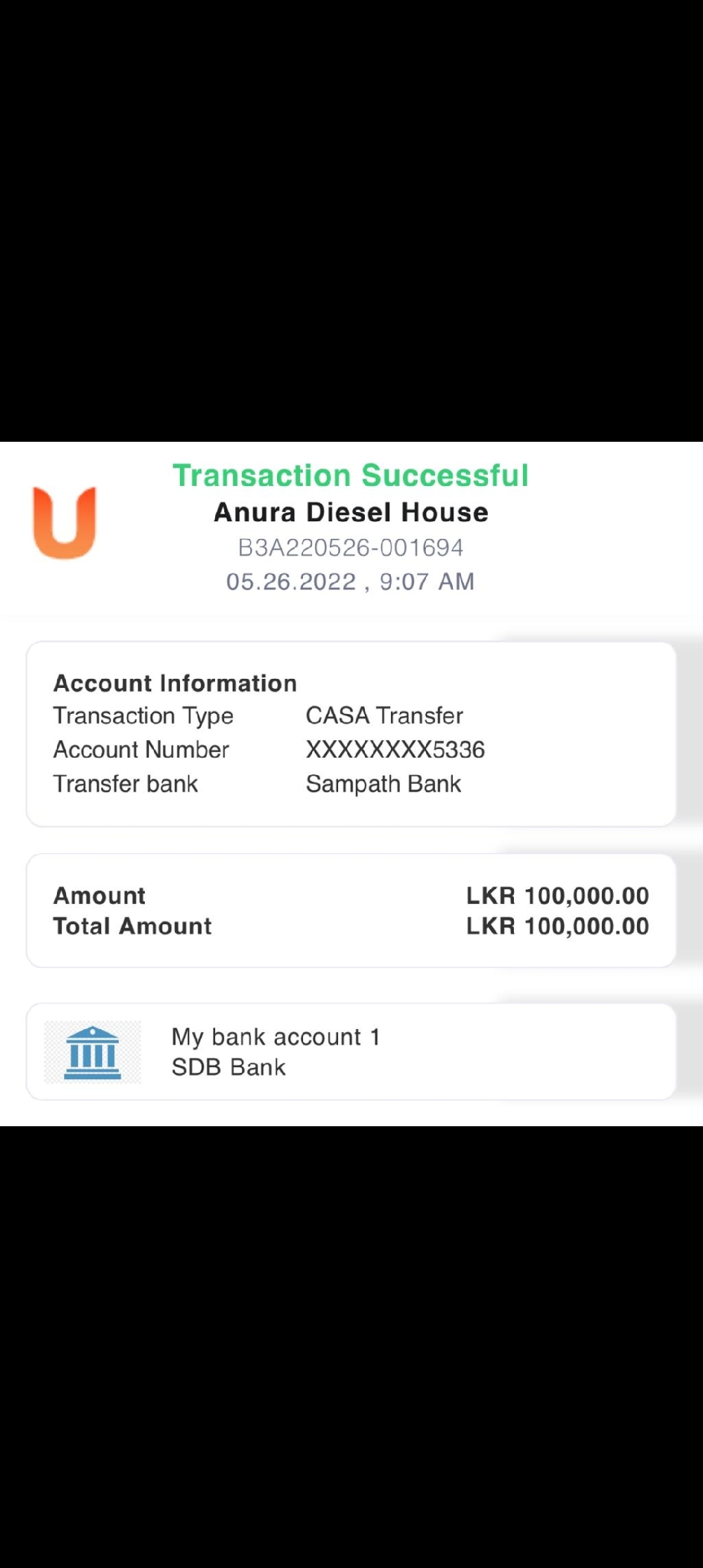Image resolution: width=703 pixels, height=1568 pixels.
Task: Tap the Transaction Type label
Action: [x=143, y=716]
